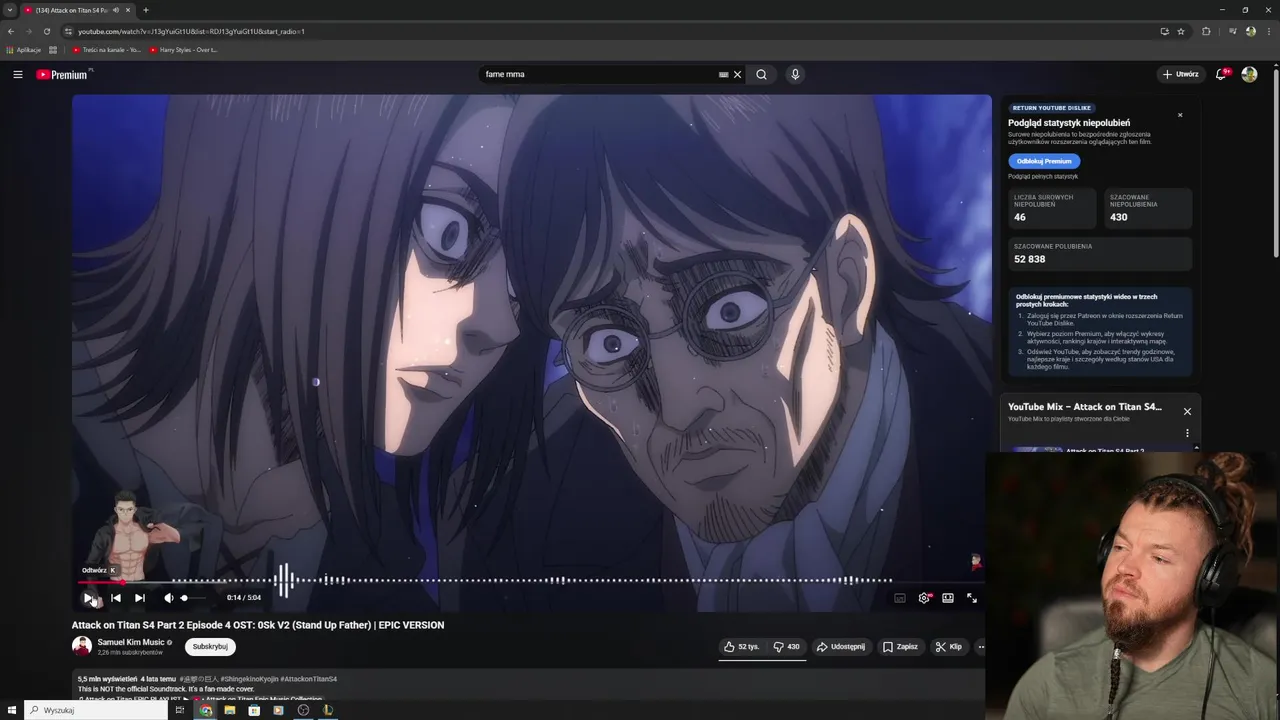Go to previous video in player
The image size is (1280, 720).
[x=115, y=598]
